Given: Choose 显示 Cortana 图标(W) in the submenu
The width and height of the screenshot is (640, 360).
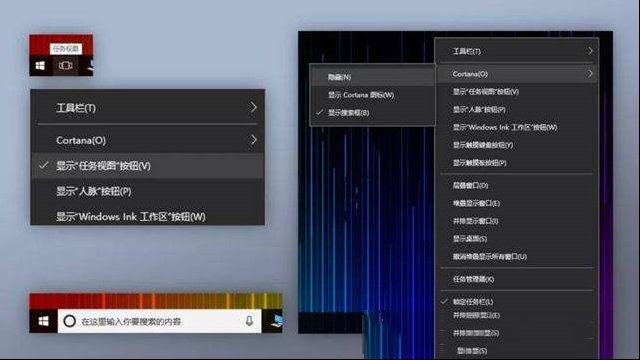Looking at the screenshot, I should point(372,95).
